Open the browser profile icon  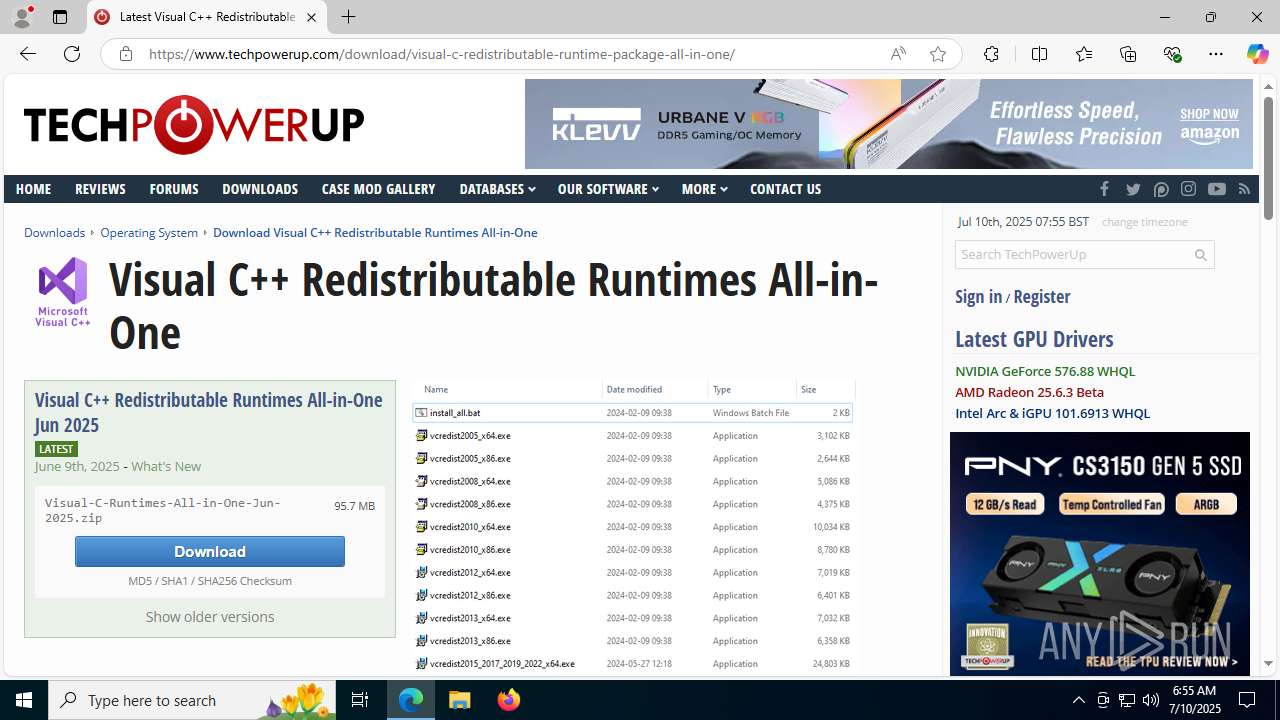22,17
